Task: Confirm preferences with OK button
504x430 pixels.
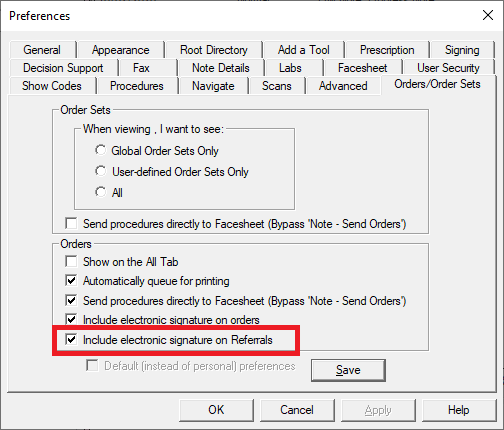Action: point(216,410)
